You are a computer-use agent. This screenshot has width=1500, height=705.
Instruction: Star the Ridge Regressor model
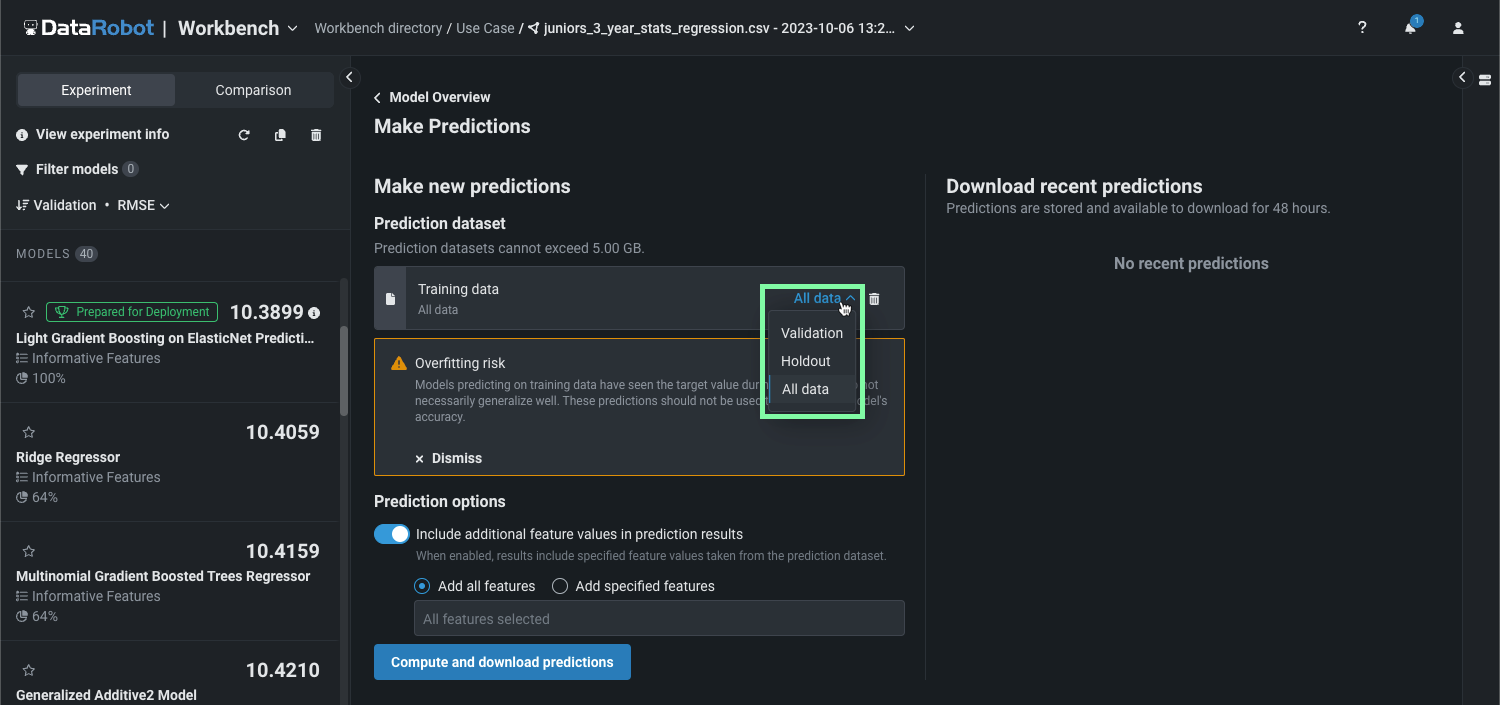pos(29,432)
